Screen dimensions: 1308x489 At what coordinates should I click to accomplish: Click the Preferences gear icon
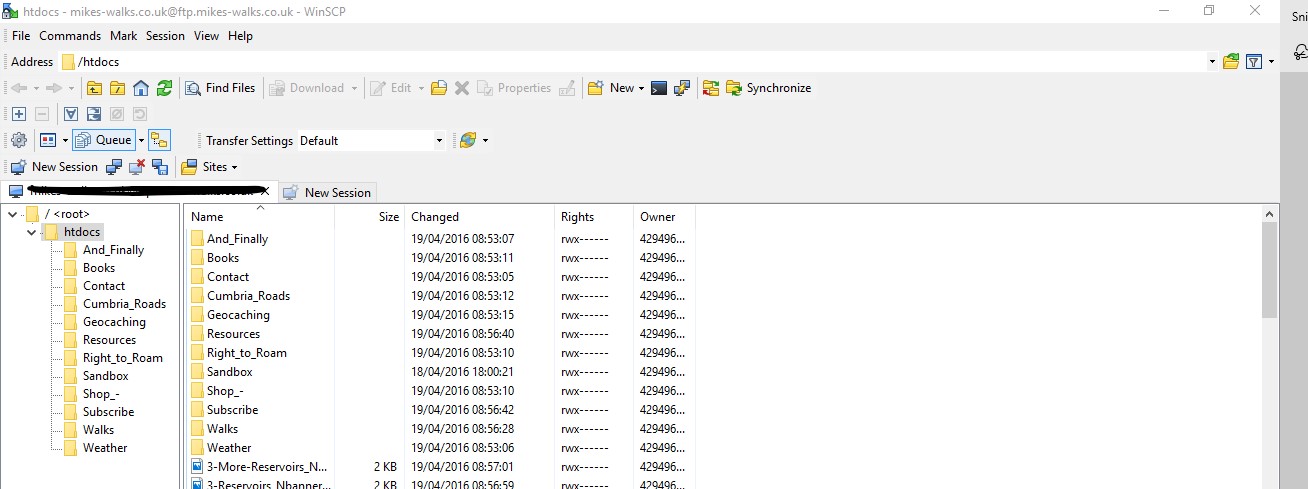click(x=18, y=140)
